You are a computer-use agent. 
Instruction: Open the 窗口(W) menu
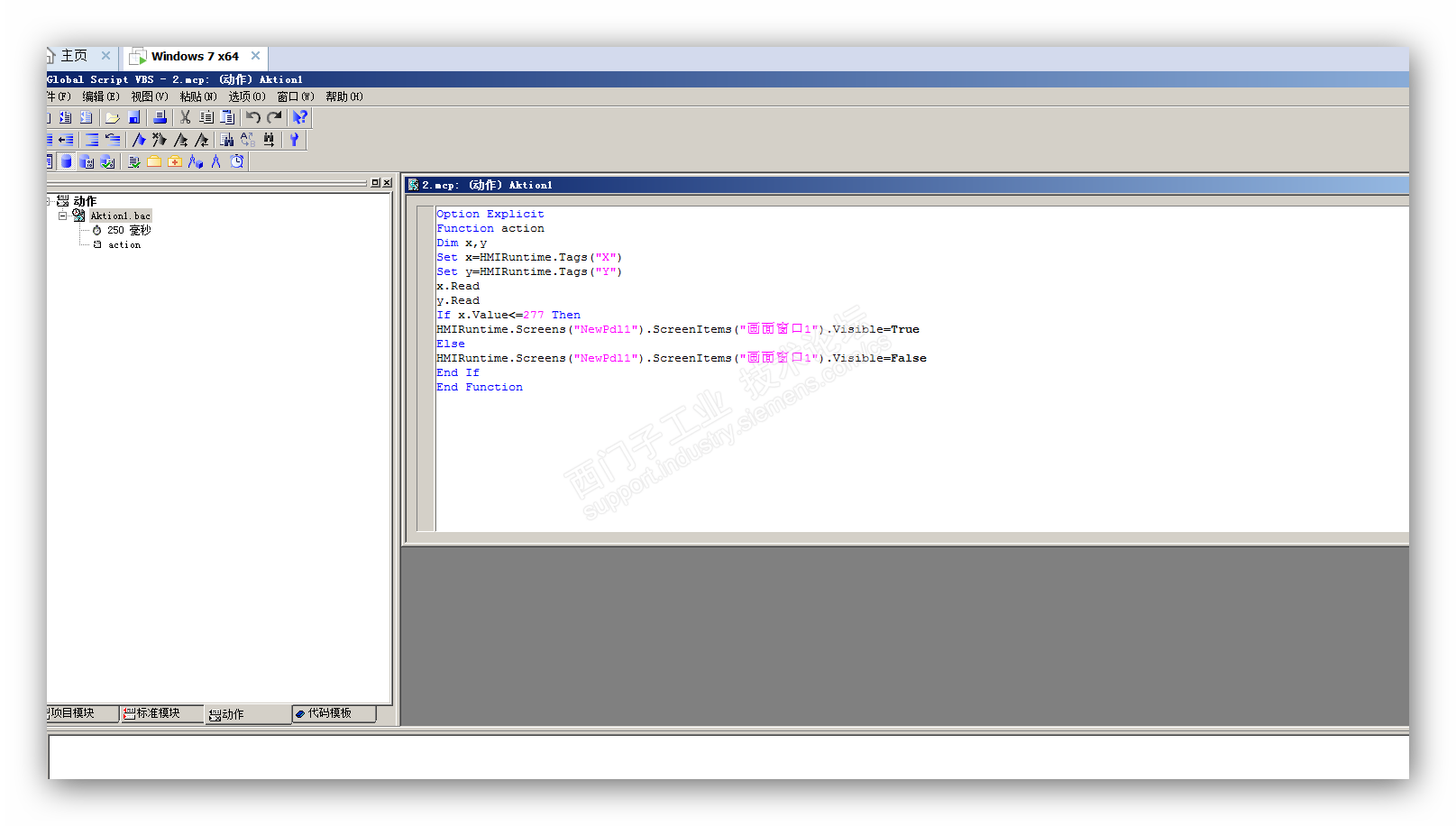point(296,96)
